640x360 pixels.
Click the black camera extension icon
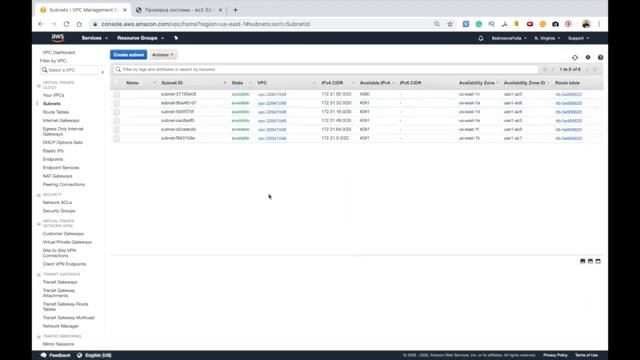(556, 24)
